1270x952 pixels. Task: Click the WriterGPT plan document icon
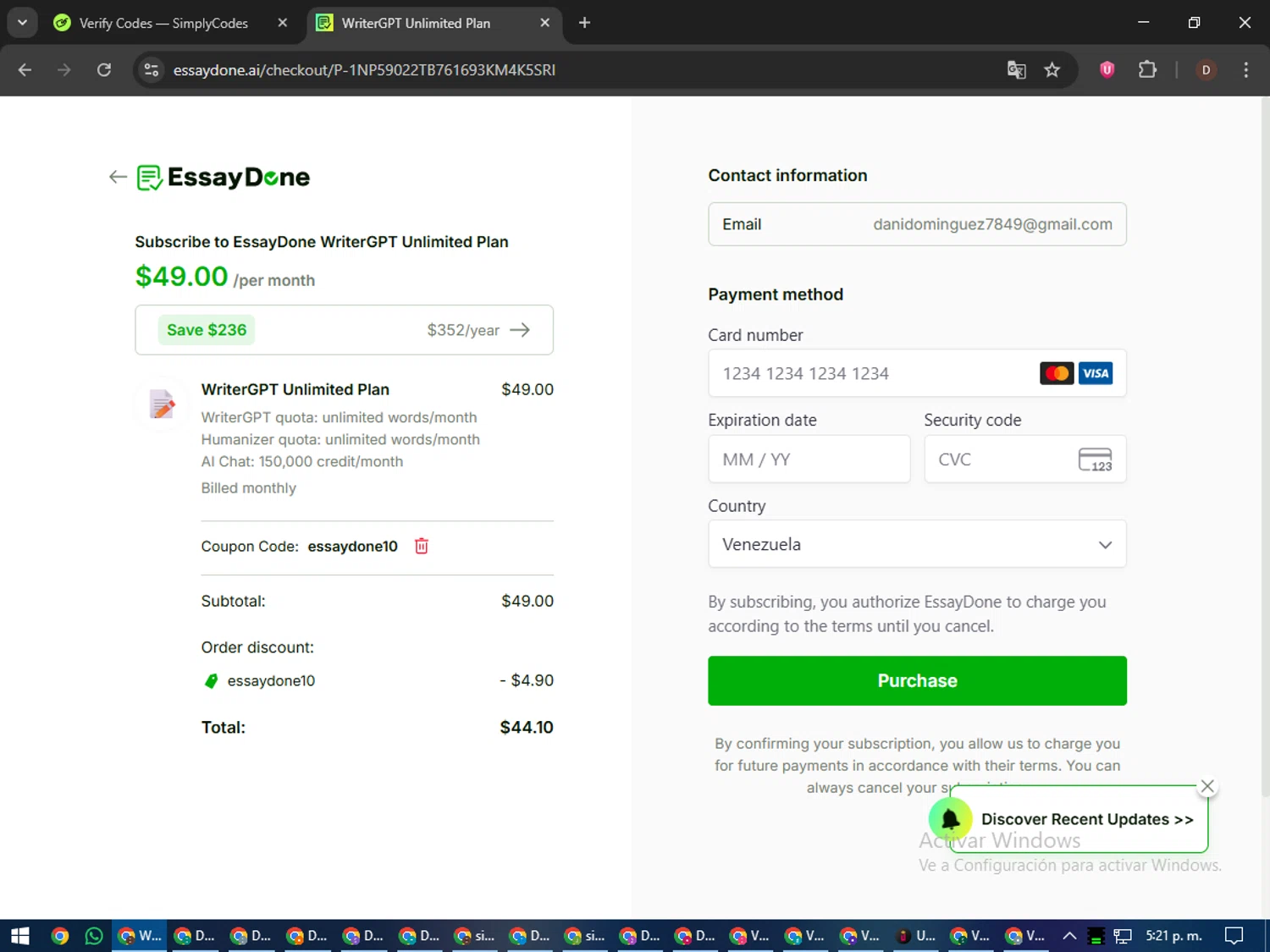point(162,404)
